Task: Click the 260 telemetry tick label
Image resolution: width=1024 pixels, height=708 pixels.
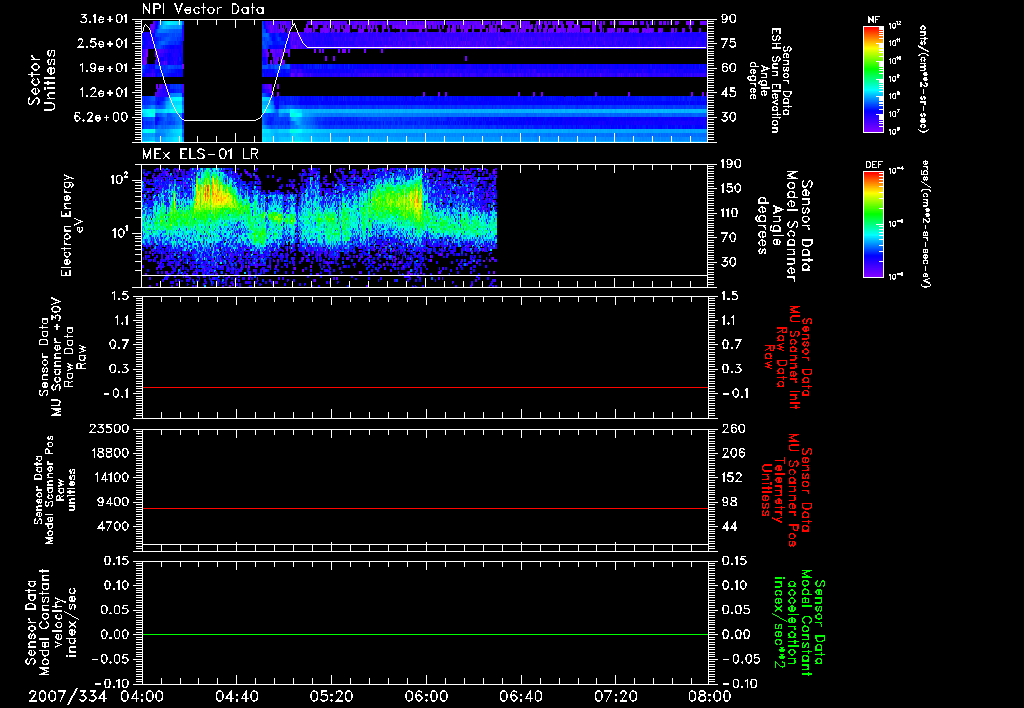Action: [732, 428]
